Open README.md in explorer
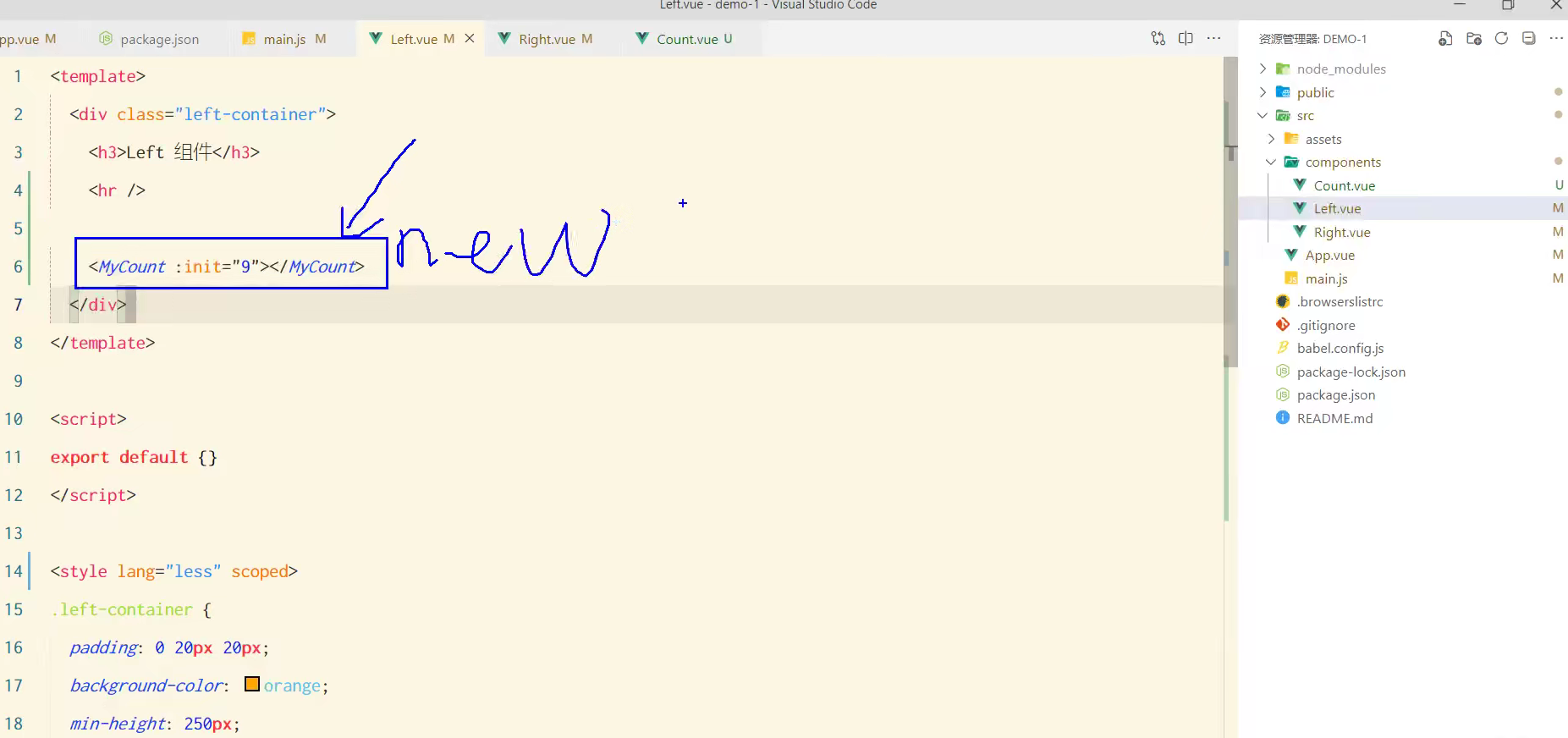The height and width of the screenshot is (738, 1568). pos(1334,418)
